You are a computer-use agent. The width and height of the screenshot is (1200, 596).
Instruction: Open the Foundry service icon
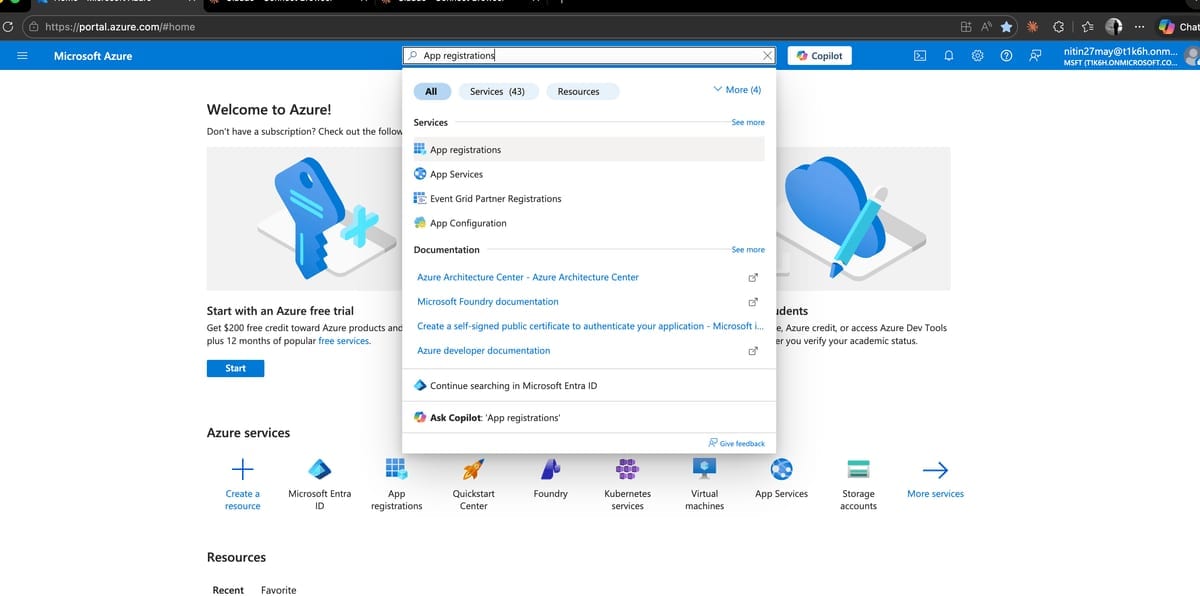(x=550, y=468)
